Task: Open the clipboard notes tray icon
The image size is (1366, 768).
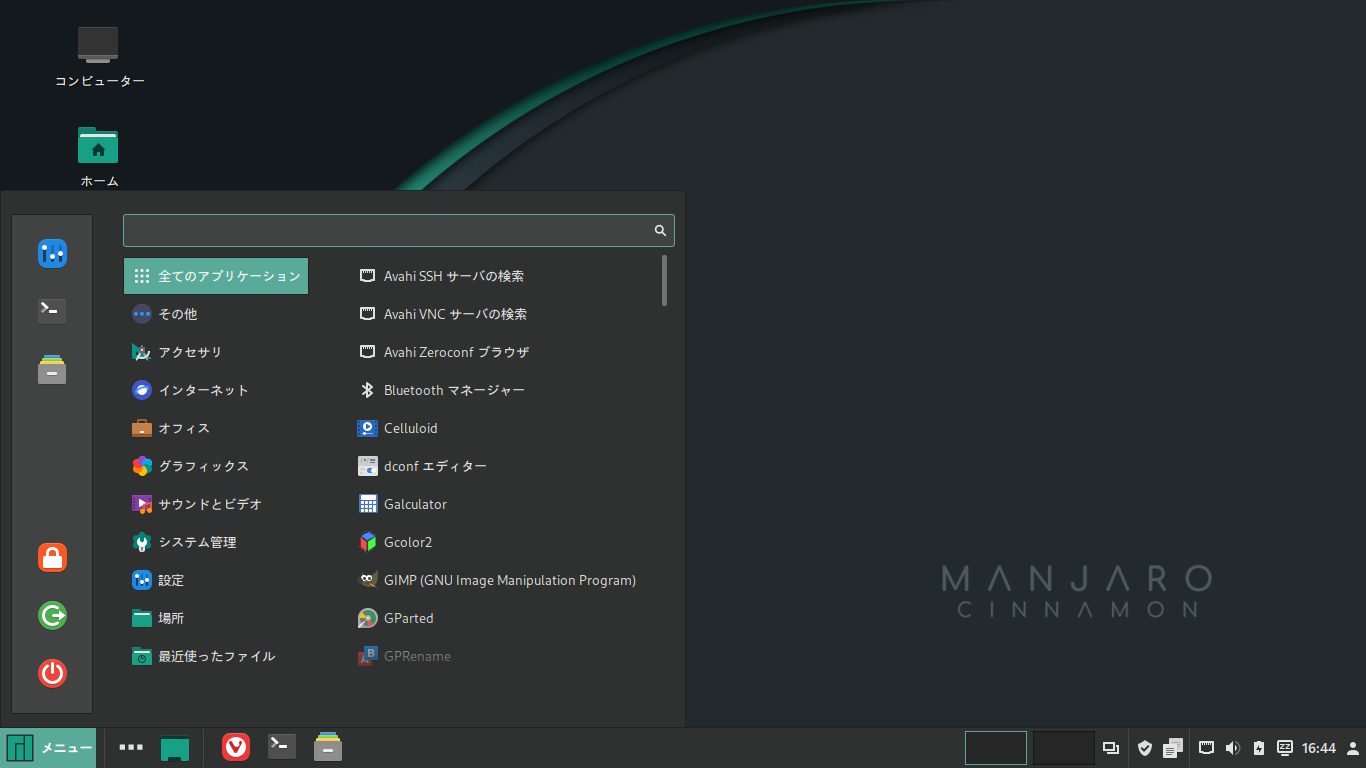Action: pyautogui.click(x=1173, y=748)
